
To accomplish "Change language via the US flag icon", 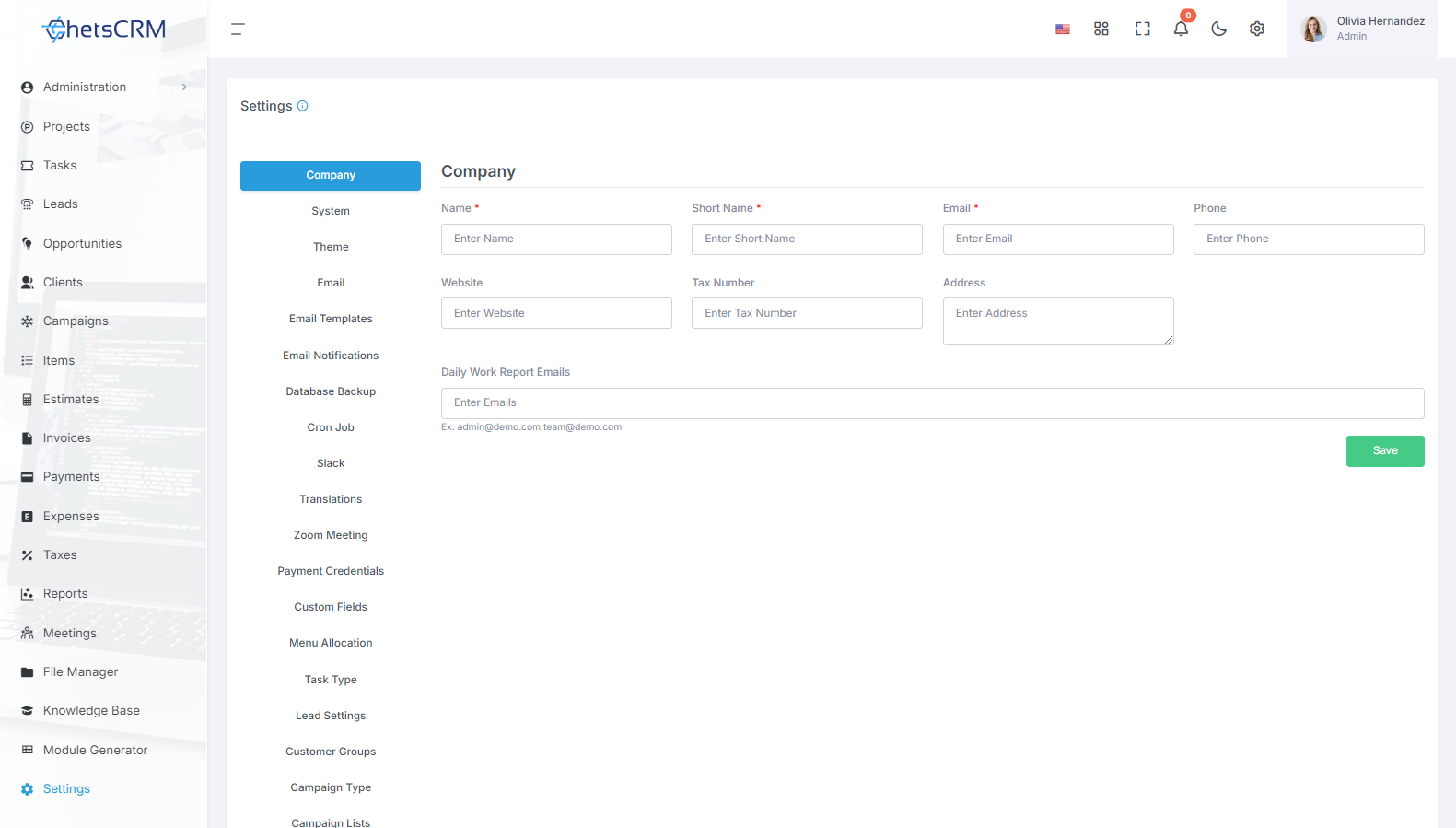I will [1063, 29].
